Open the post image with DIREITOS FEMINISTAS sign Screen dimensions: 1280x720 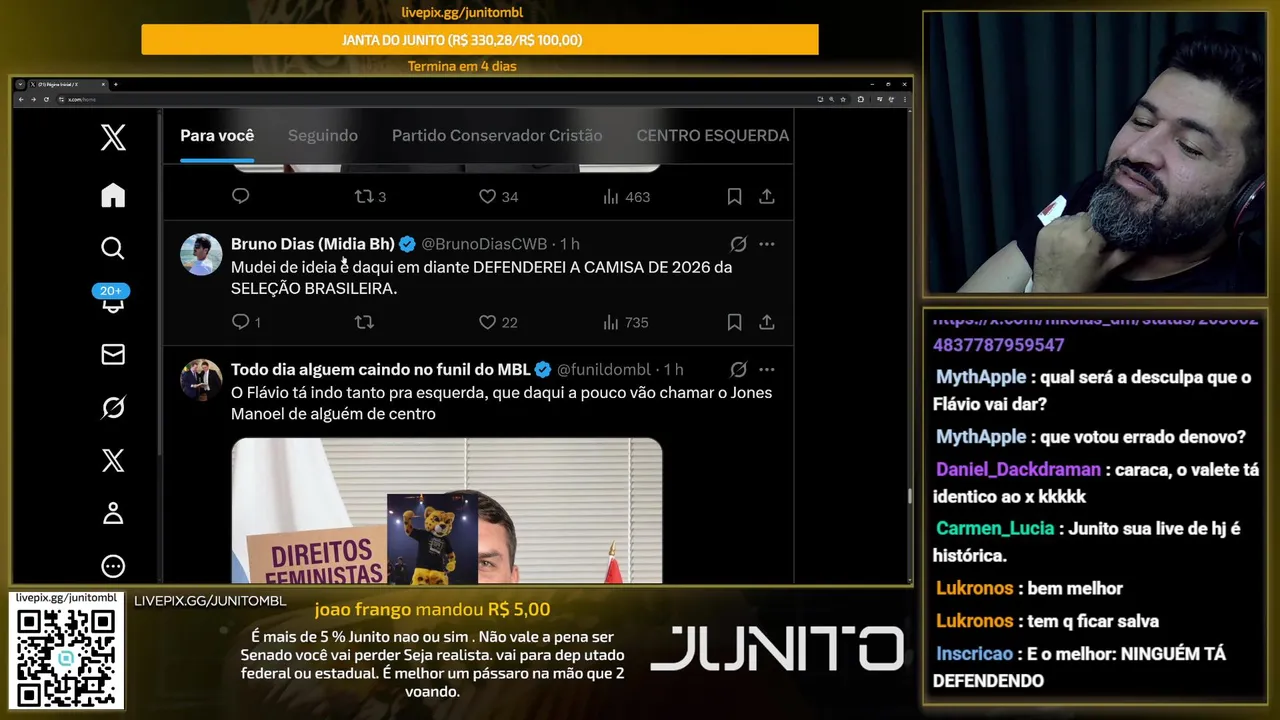coord(447,511)
